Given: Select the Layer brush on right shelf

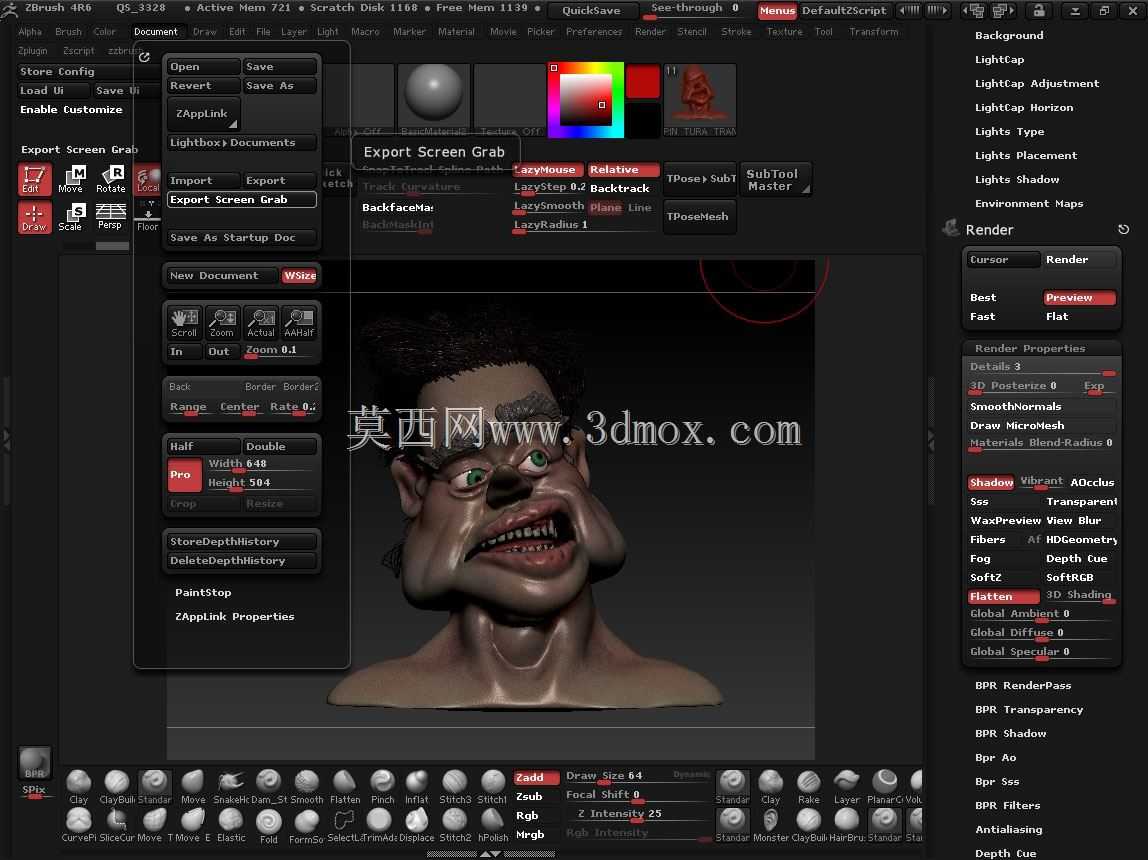Looking at the screenshot, I should pyautogui.click(x=846, y=787).
